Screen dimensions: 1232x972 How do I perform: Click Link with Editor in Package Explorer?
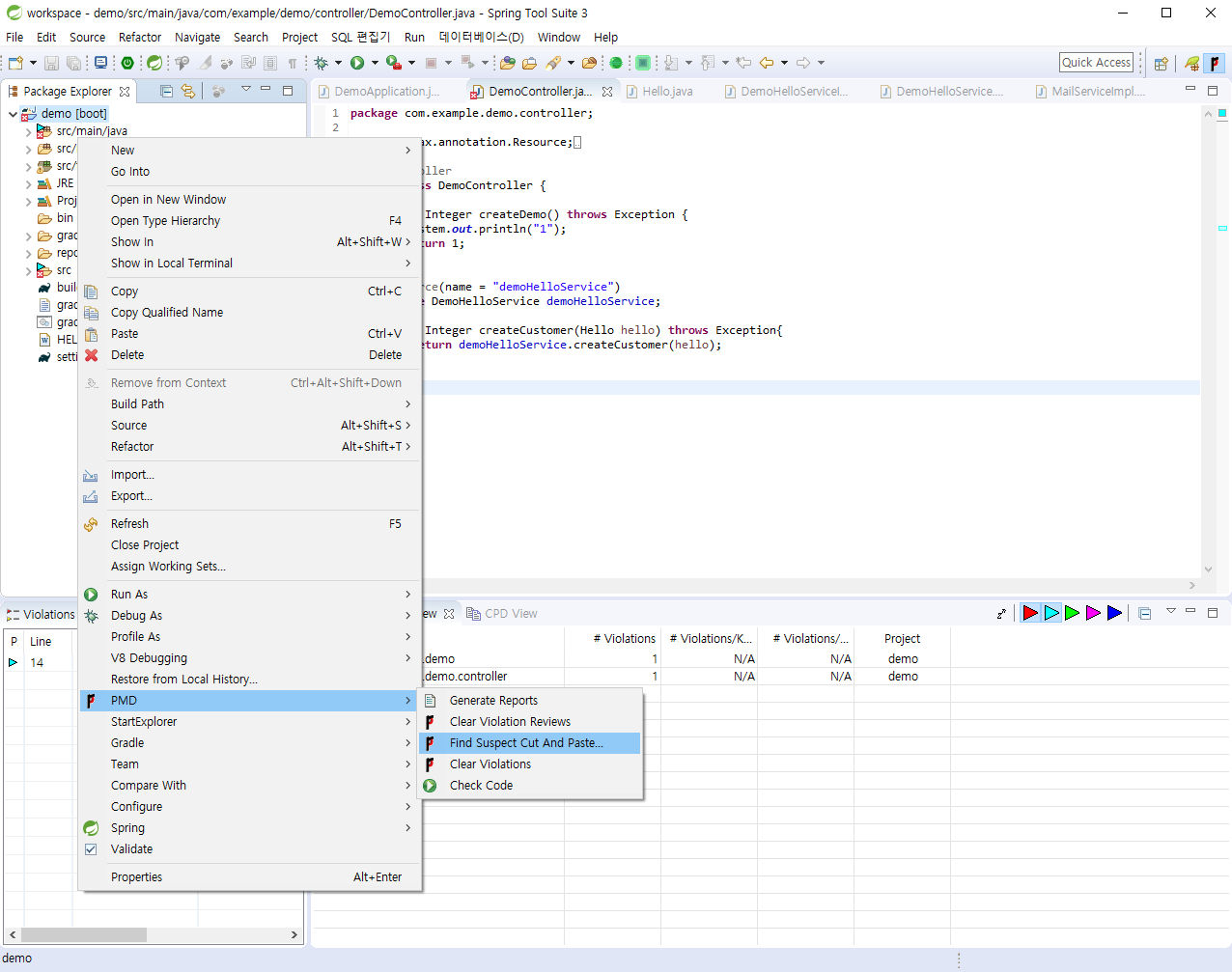pos(188,91)
